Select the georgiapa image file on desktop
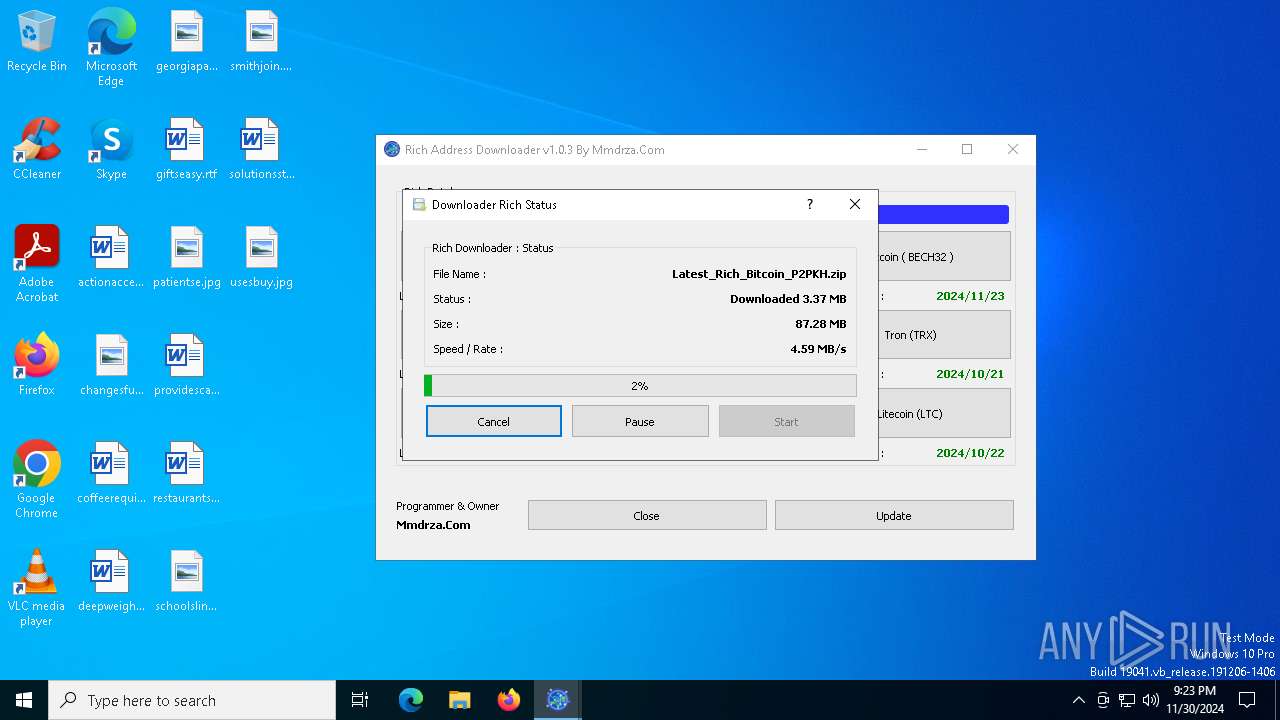This screenshot has height=720, width=1280. click(186, 42)
